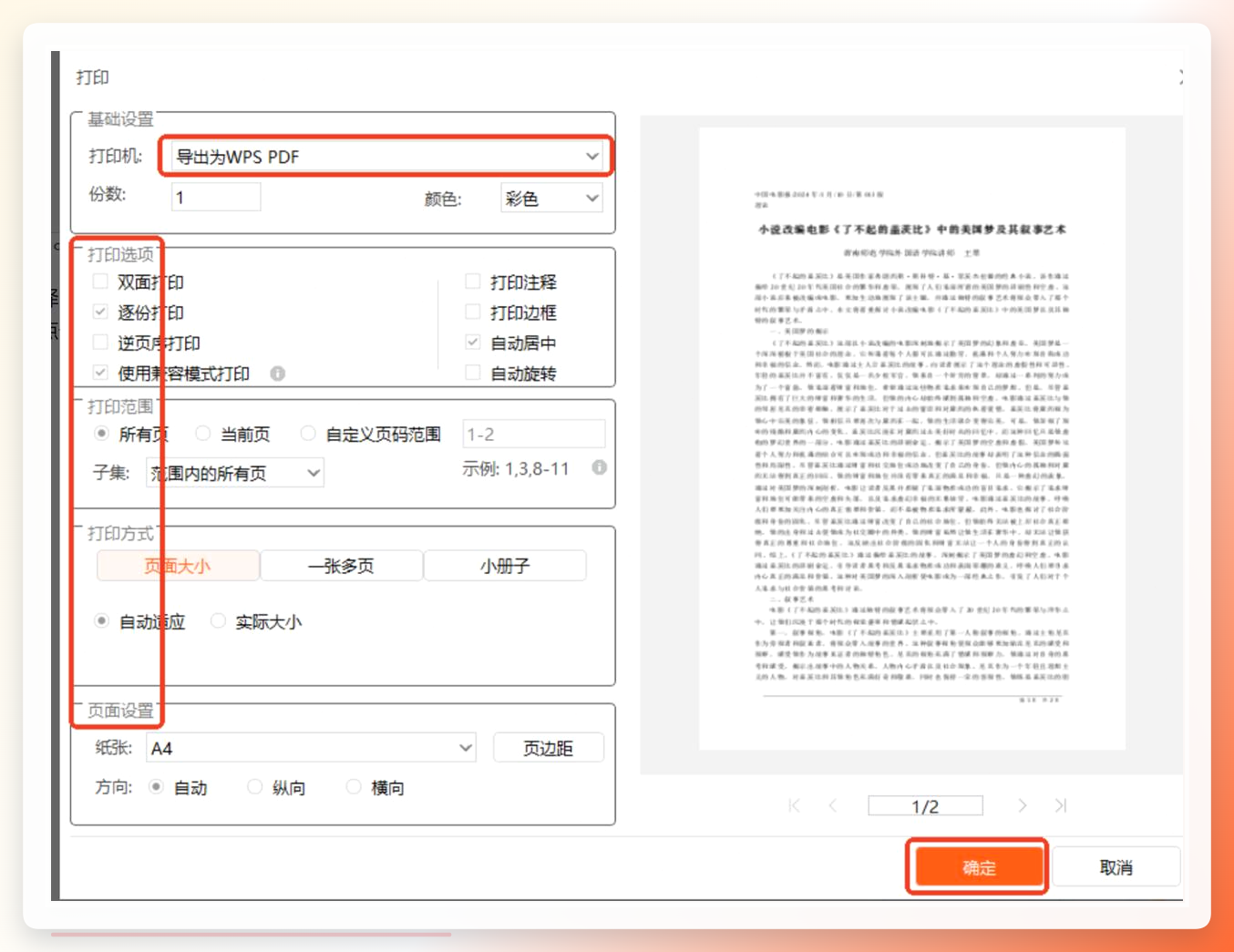Go to next preview page
Screen dimensions: 1234x952
[x=1022, y=805]
